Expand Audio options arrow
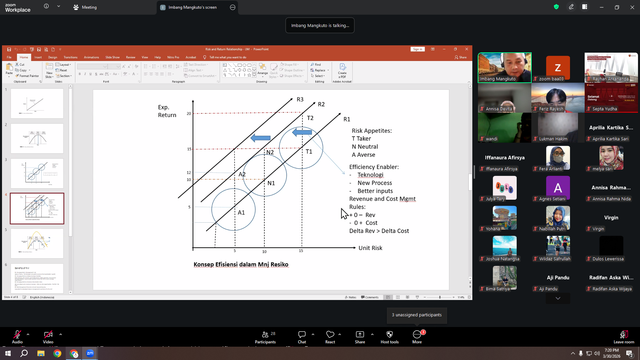Image resolution: width=640 pixels, height=360 pixels. [28, 334]
